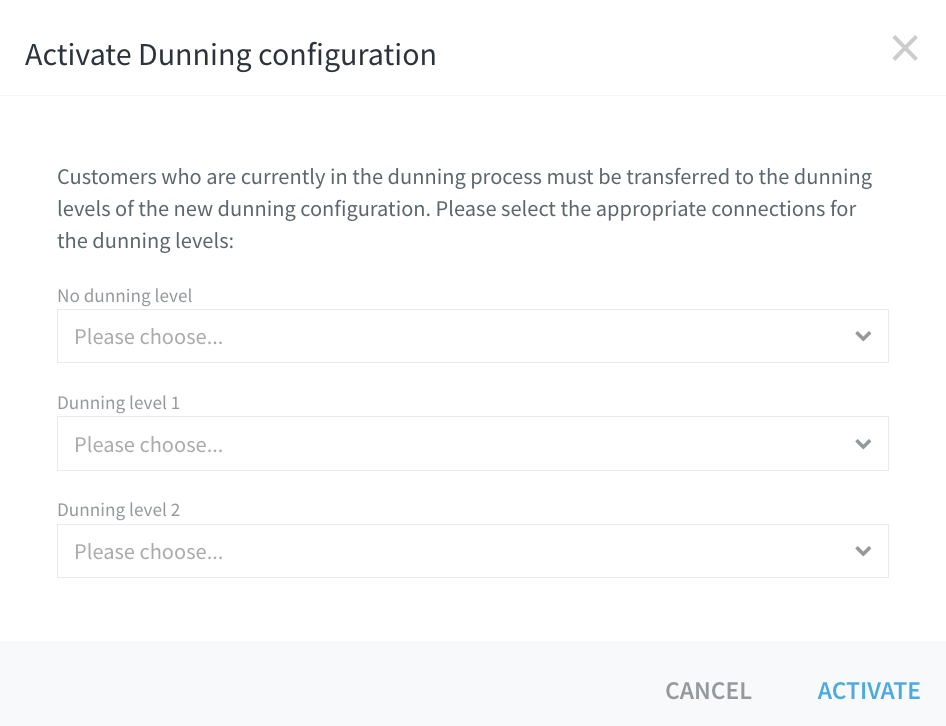Click the chevron arrow for Dunning level 1
The image size is (946, 726).
click(x=863, y=444)
